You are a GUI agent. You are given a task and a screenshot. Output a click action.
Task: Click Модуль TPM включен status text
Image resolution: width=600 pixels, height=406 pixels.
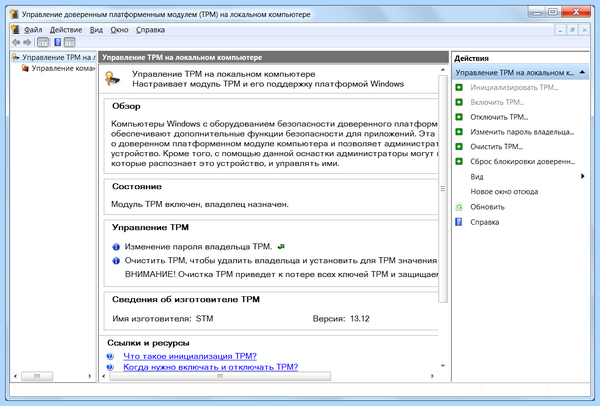[200, 204]
